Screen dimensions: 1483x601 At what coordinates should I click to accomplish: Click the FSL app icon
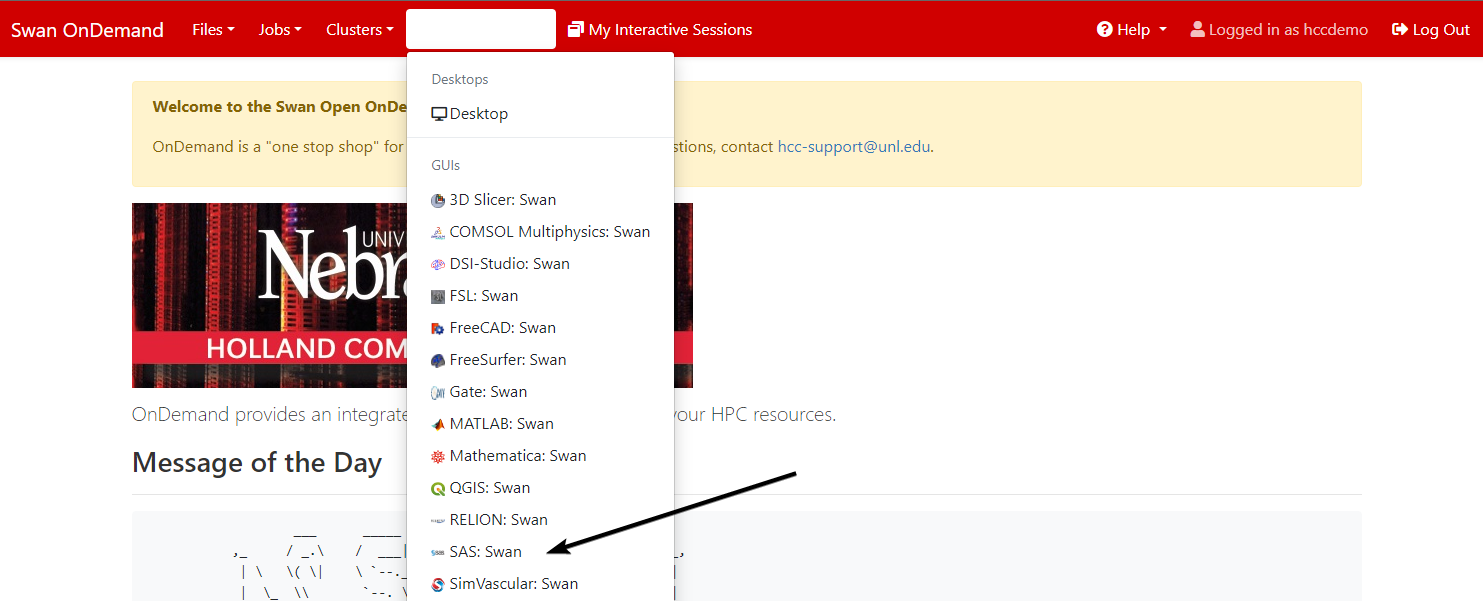click(438, 296)
